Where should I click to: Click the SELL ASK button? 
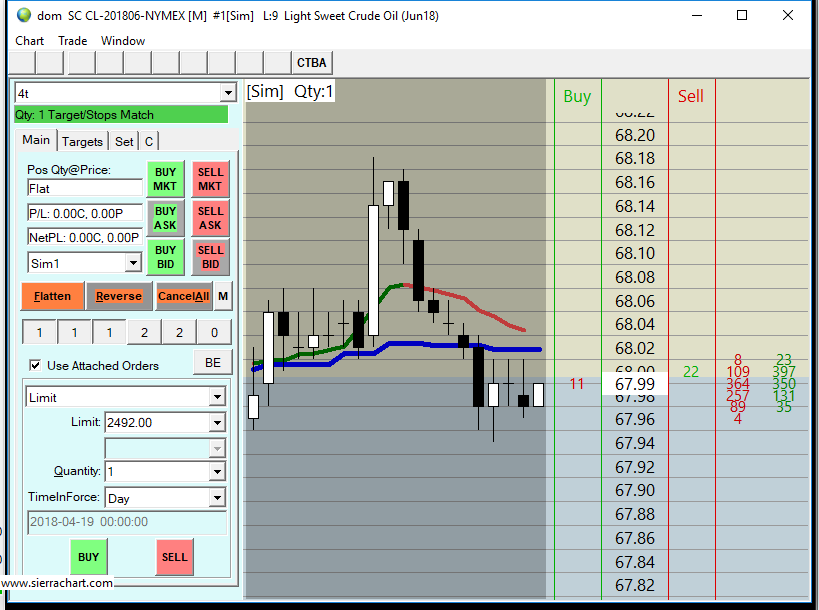210,218
